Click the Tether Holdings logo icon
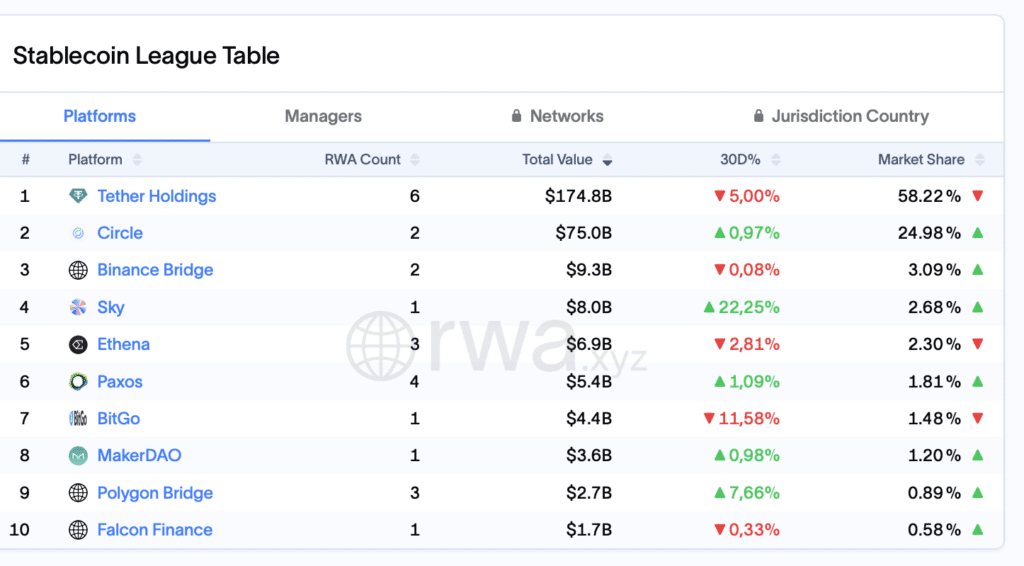The width and height of the screenshot is (1024, 566). (78, 196)
